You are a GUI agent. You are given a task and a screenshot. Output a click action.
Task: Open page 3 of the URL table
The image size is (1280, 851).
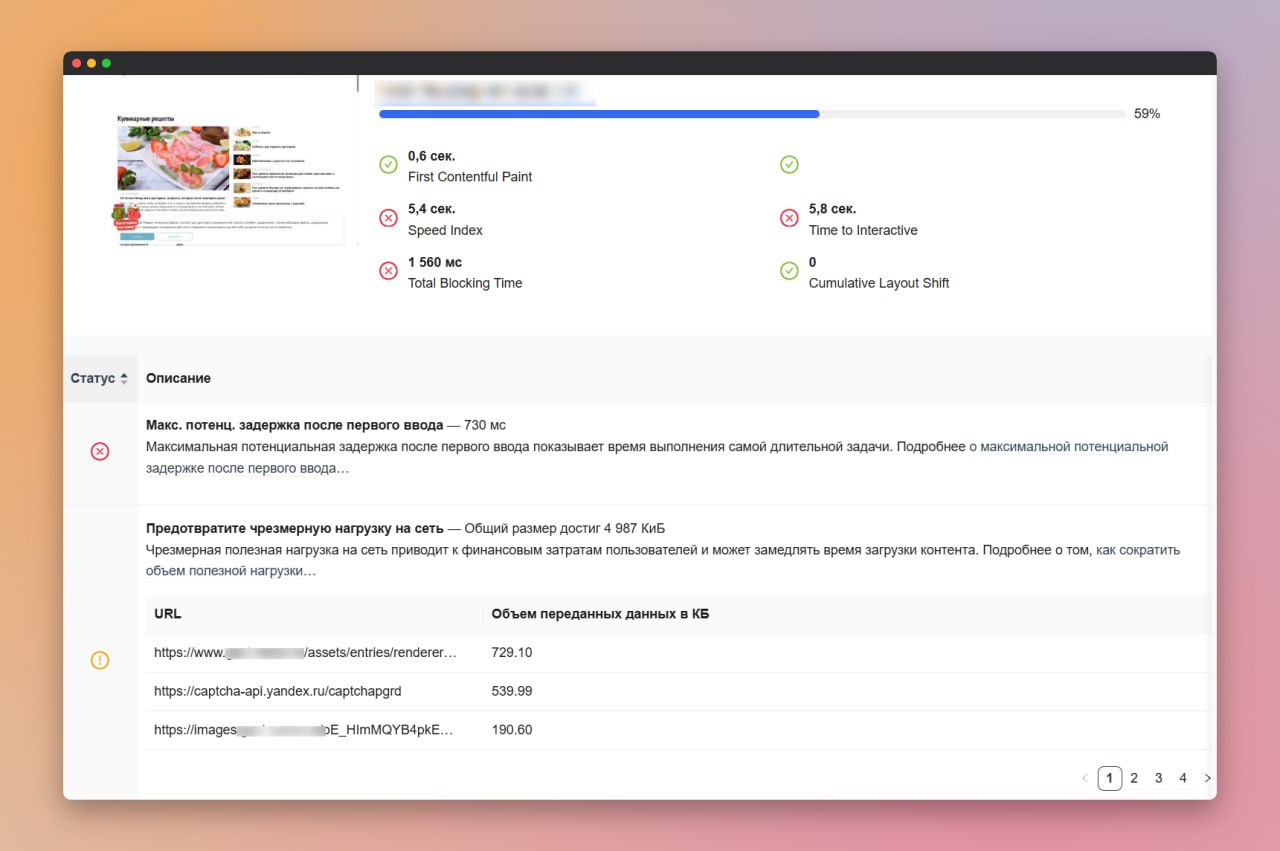pos(1158,778)
